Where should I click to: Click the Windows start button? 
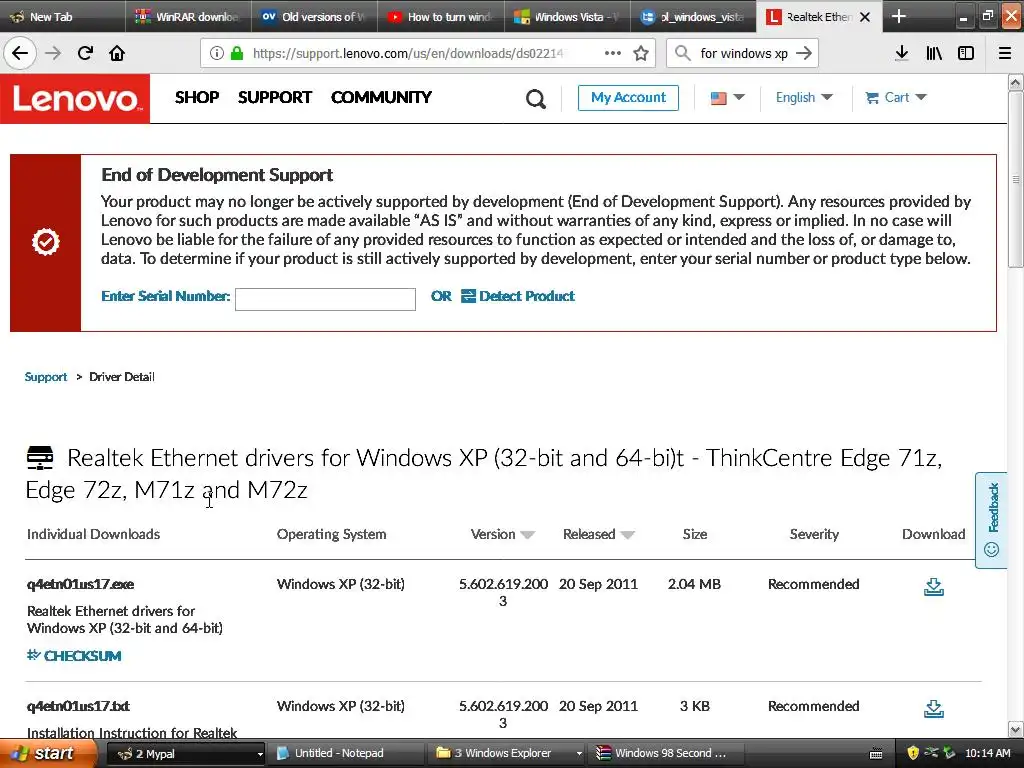(47, 753)
